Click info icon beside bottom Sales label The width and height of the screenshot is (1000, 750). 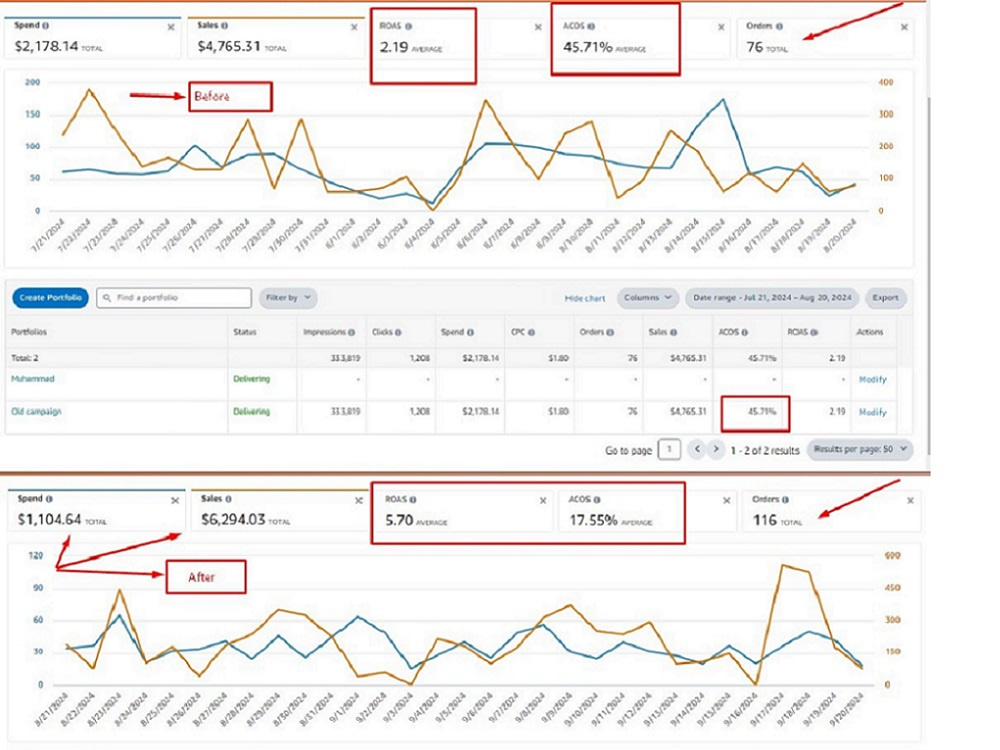(x=228, y=499)
